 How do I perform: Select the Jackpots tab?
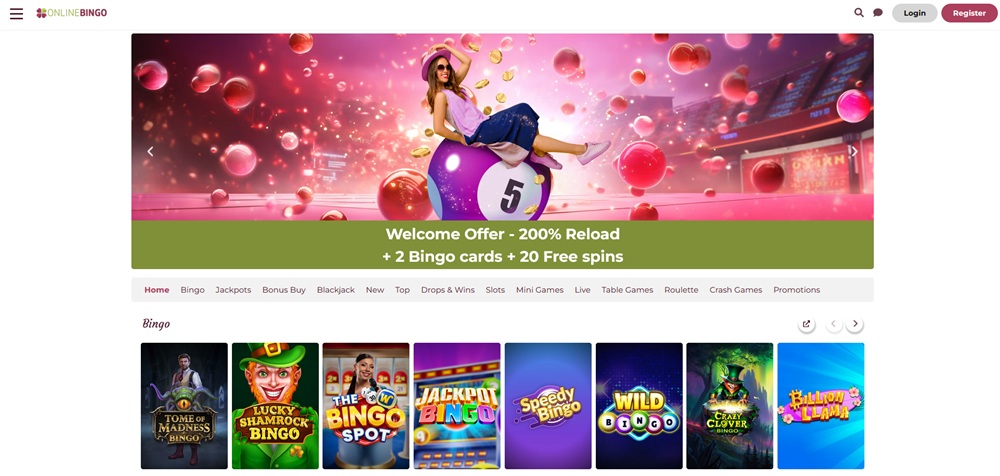(x=233, y=290)
